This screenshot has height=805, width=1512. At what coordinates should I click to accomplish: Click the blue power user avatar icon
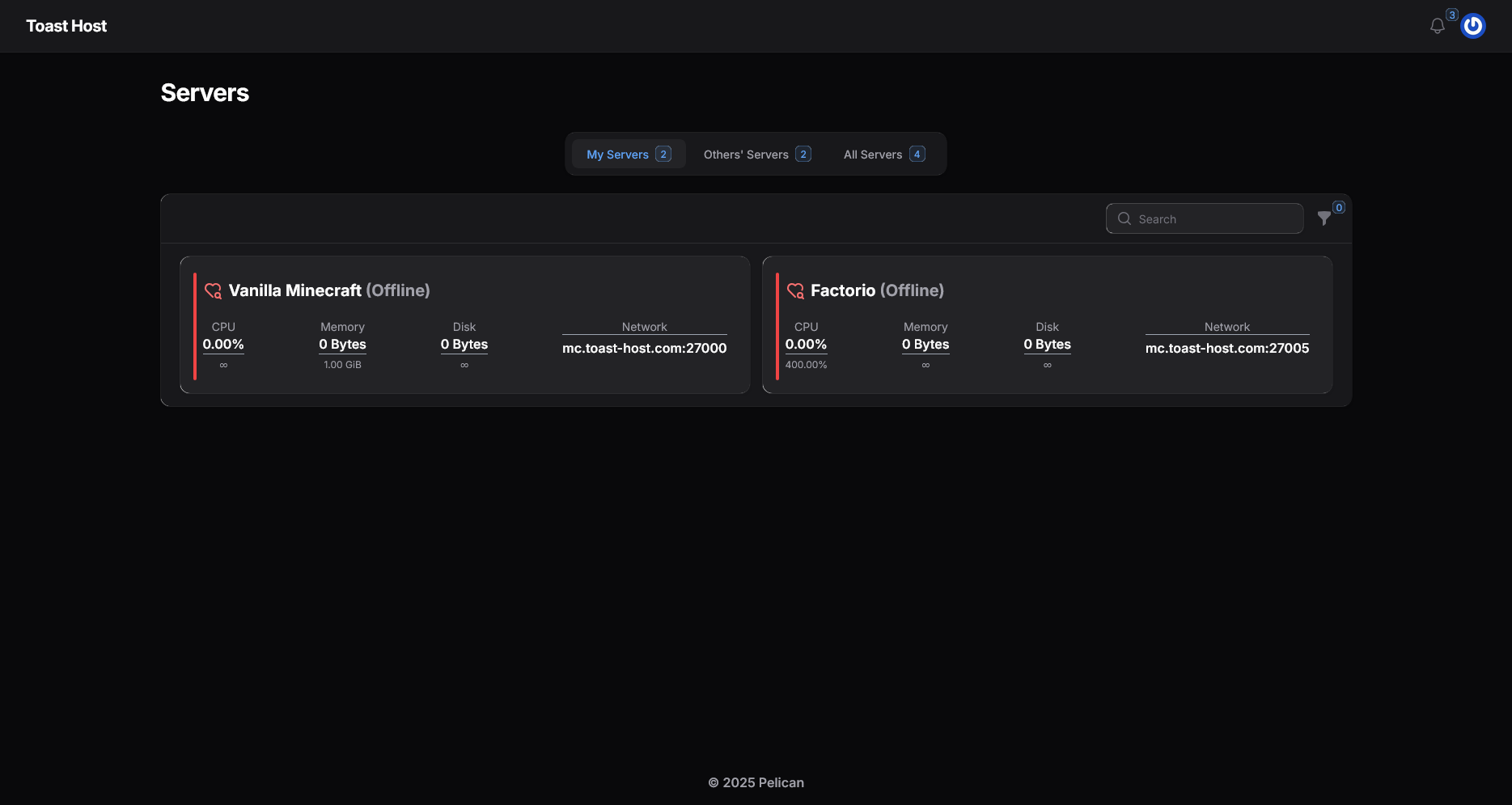pyautogui.click(x=1473, y=25)
